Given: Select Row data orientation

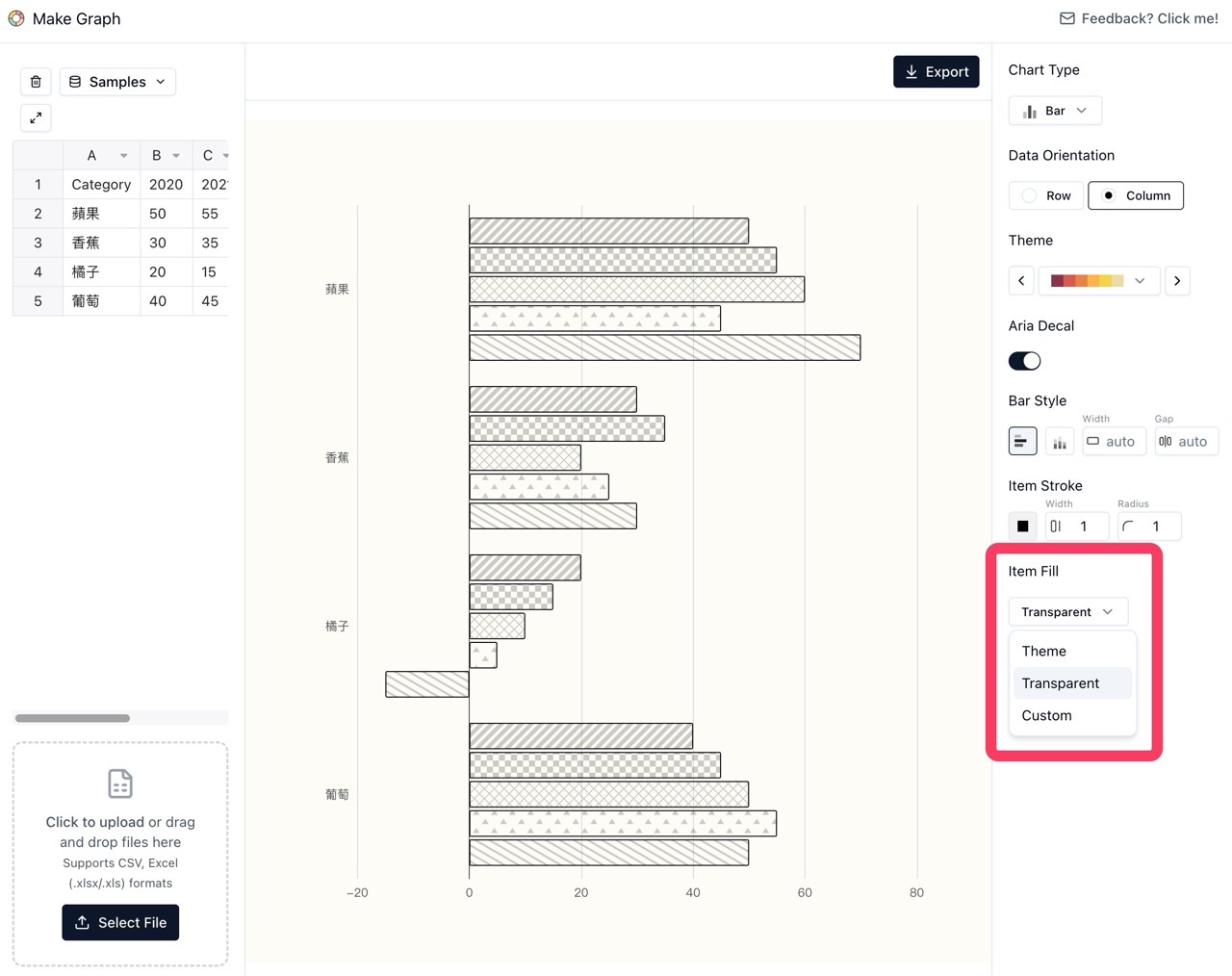Looking at the screenshot, I should tap(1046, 195).
